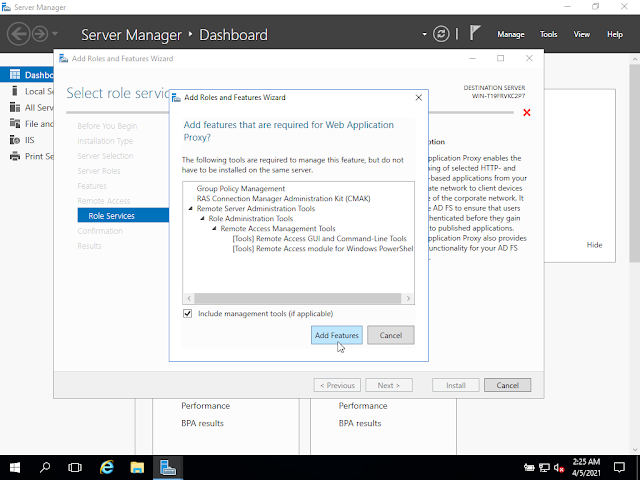Collapse Remote Access Management Tools node
The width and height of the screenshot is (640, 480).
point(214,229)
